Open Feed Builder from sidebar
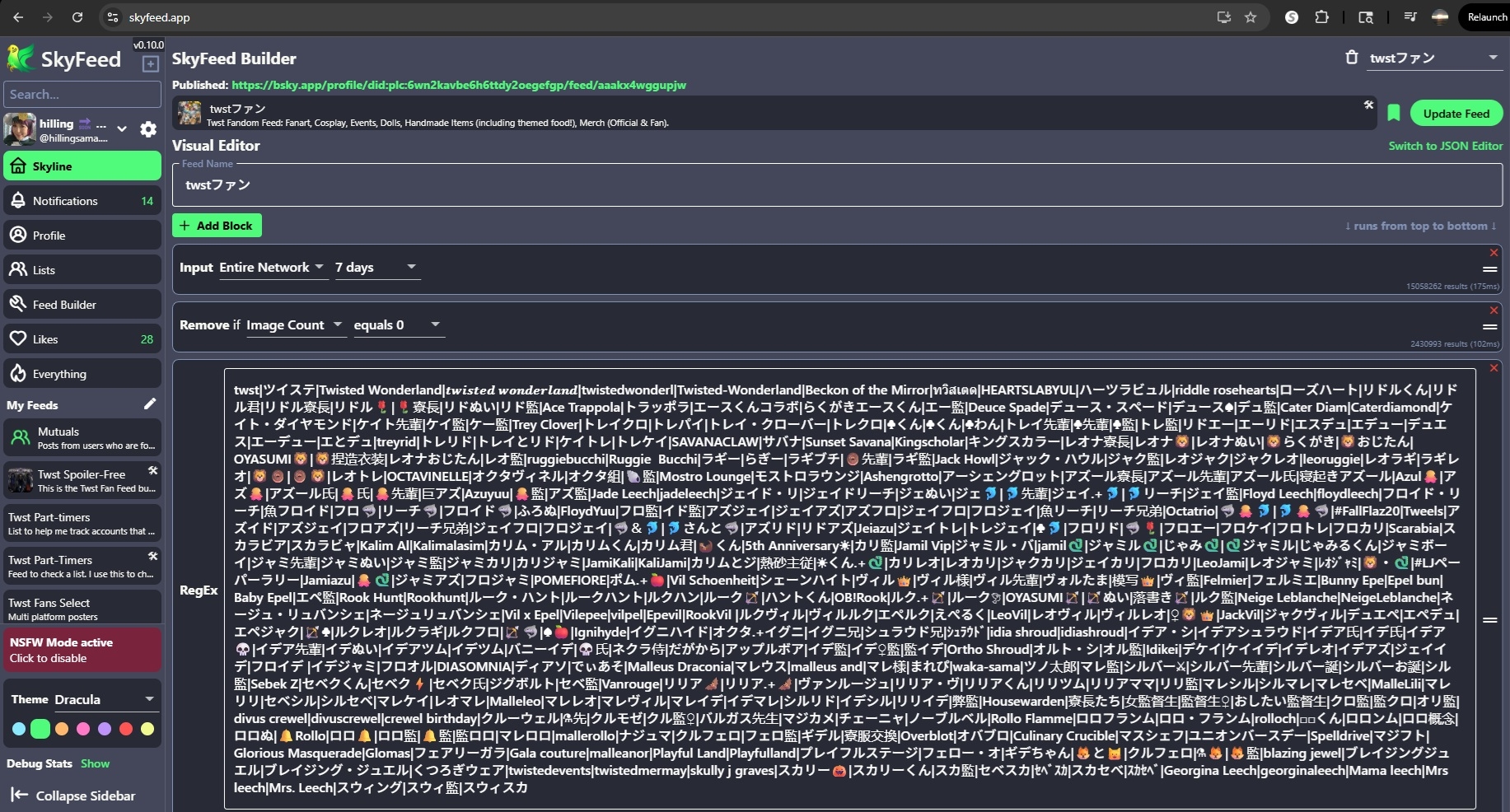 82,305
